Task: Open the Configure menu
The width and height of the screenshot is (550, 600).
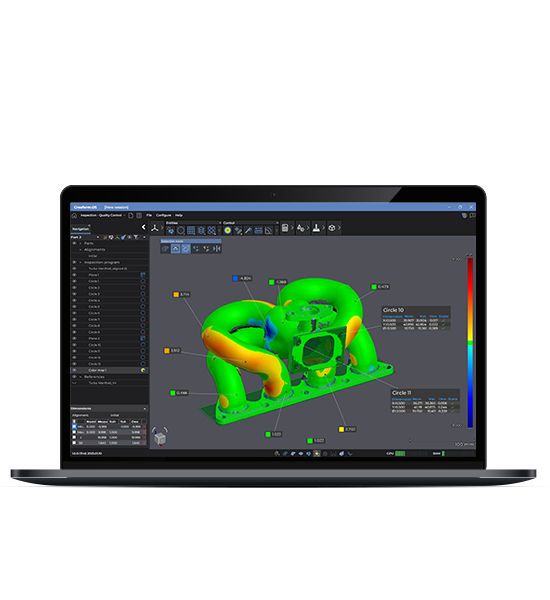Action: [x=163, y=215]
